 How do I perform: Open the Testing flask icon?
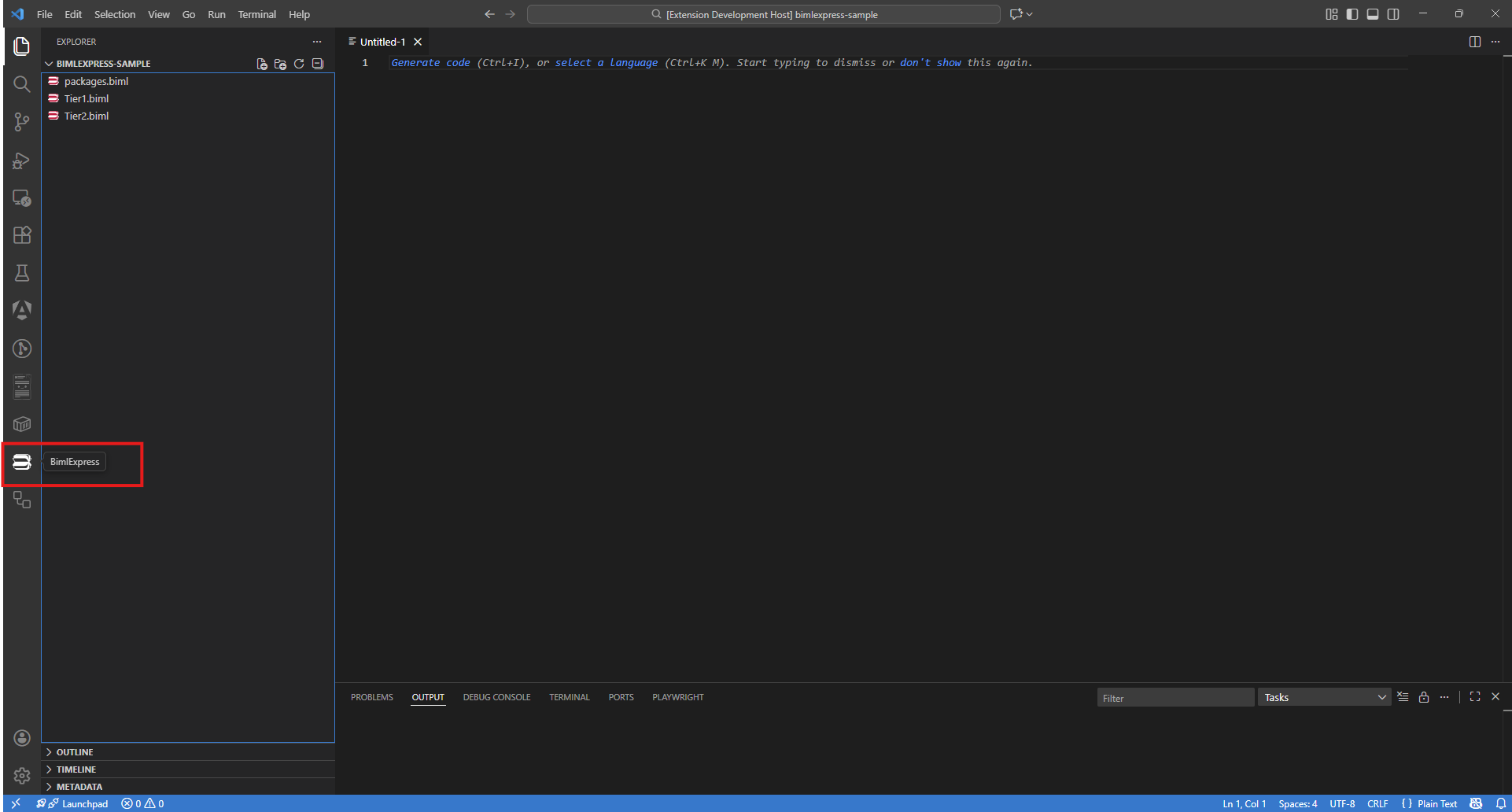[22, 273]
